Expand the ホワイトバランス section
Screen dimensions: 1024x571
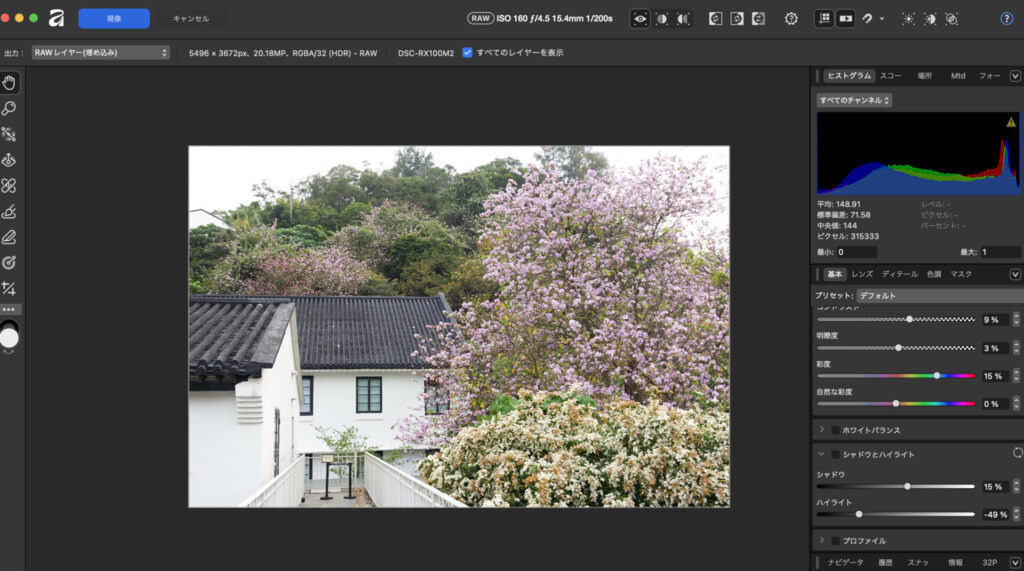click(x=821, y=430)
